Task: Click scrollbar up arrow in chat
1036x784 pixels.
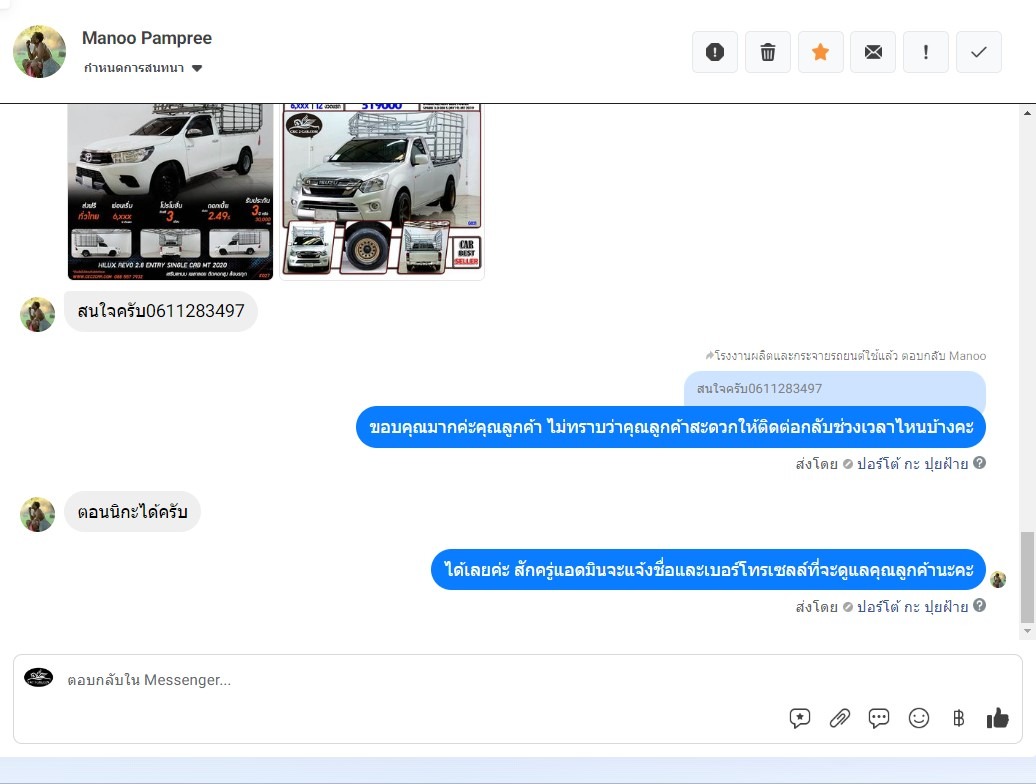Action: pyautogui.click(x=1027, y=113)
